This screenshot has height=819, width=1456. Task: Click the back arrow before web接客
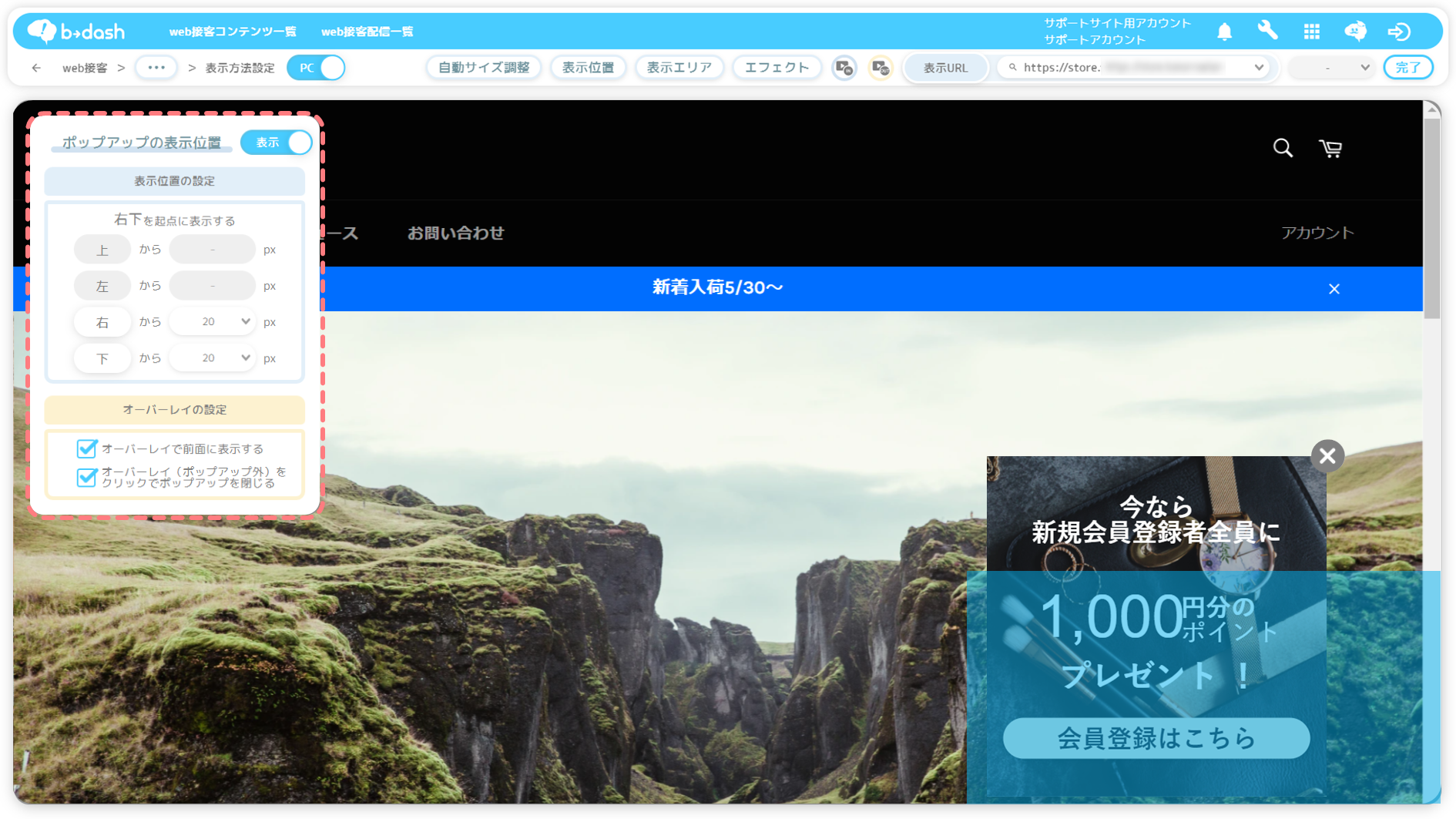click(36, 68)
